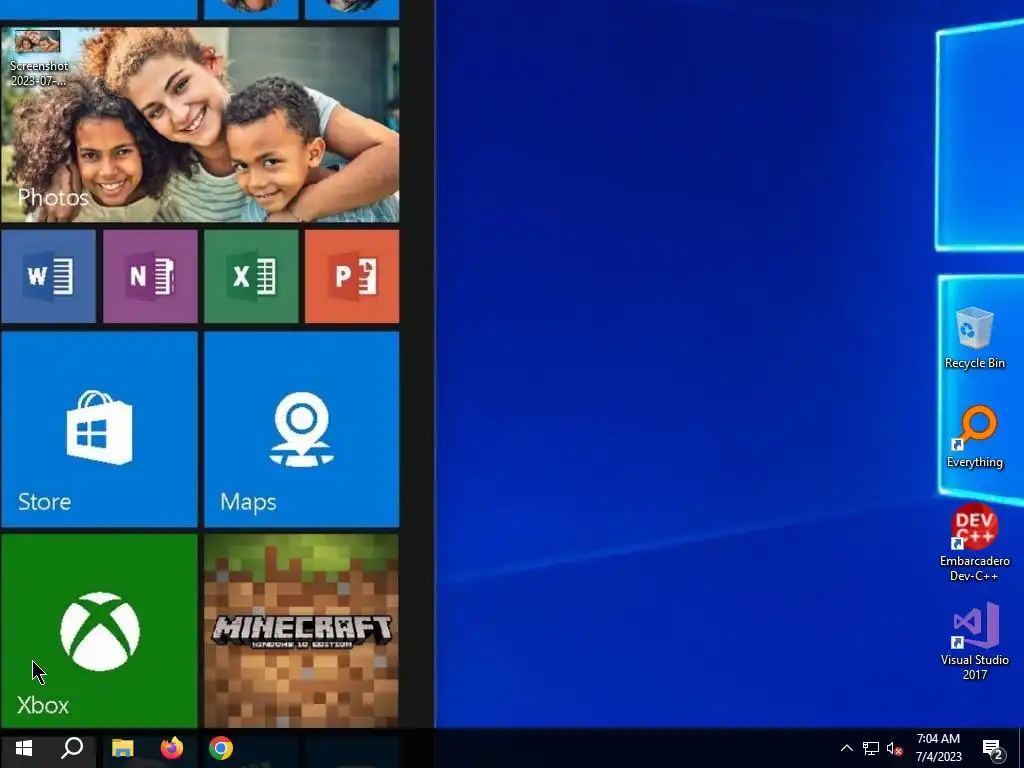Launch the Xbox tile
1024x768 pixels.
99,631
